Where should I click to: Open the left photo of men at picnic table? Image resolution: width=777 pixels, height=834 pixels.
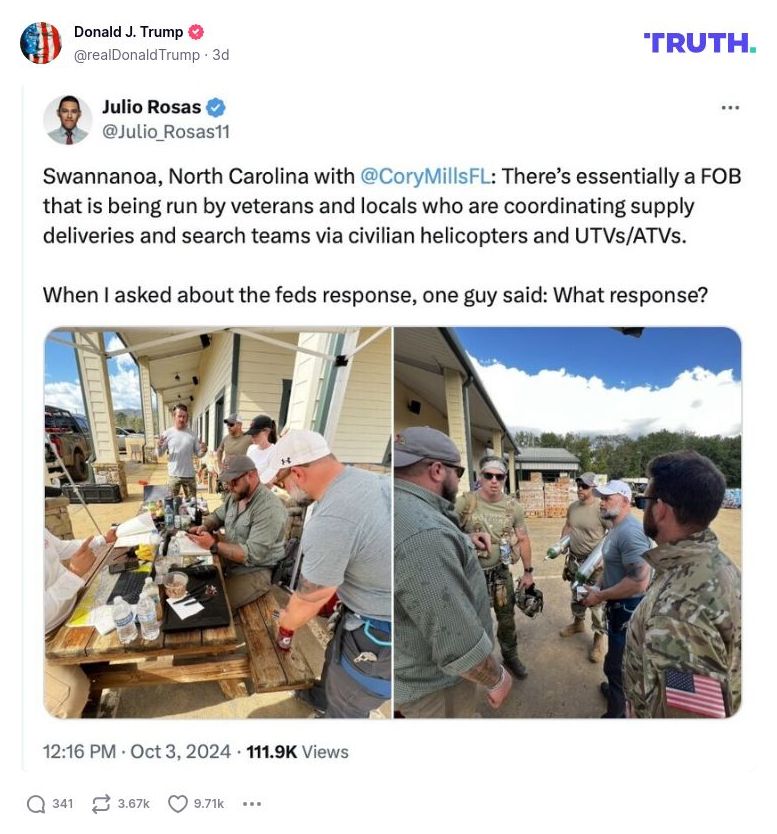(218, 522)
